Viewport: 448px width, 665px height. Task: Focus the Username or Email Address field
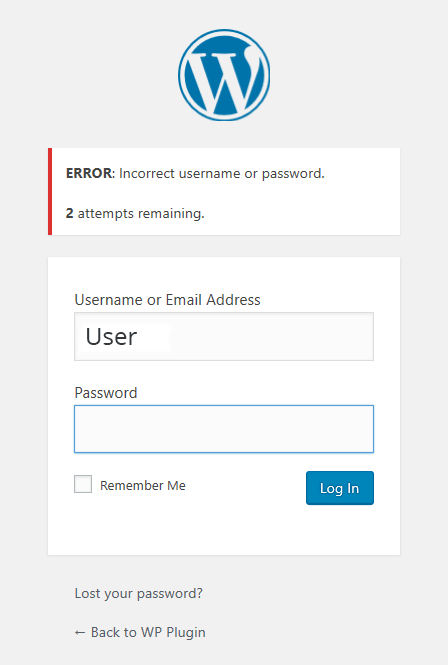click(x=224, y=337)
